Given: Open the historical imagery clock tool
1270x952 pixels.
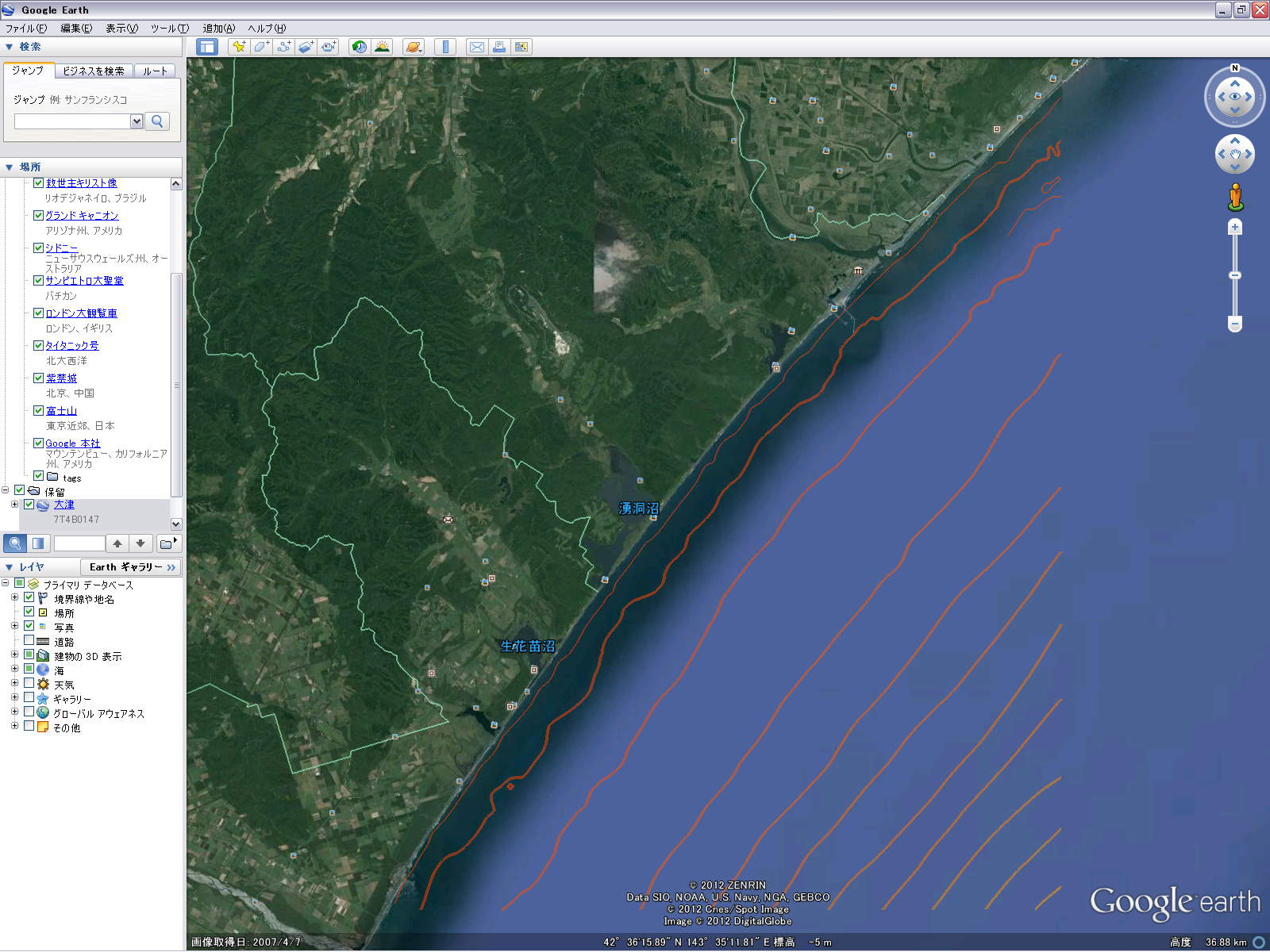Looking at the screenshot, I should [360, 47].
